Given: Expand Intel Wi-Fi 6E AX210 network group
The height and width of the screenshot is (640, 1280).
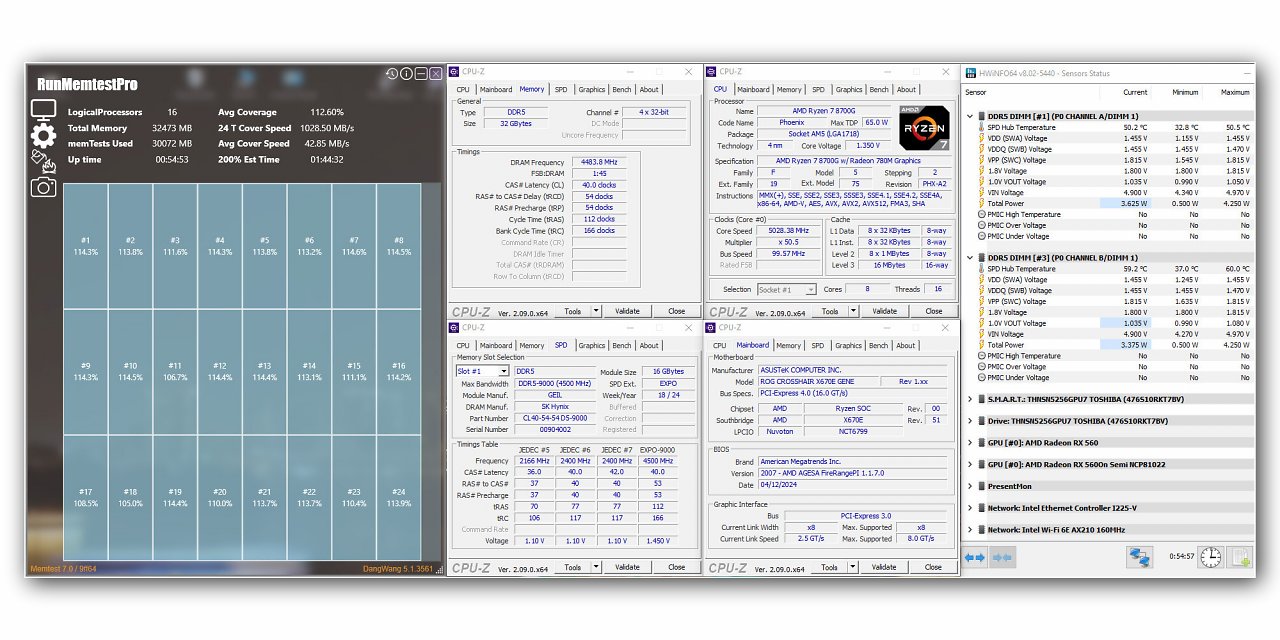Looking at the screenshot, I should coord(970,530).
